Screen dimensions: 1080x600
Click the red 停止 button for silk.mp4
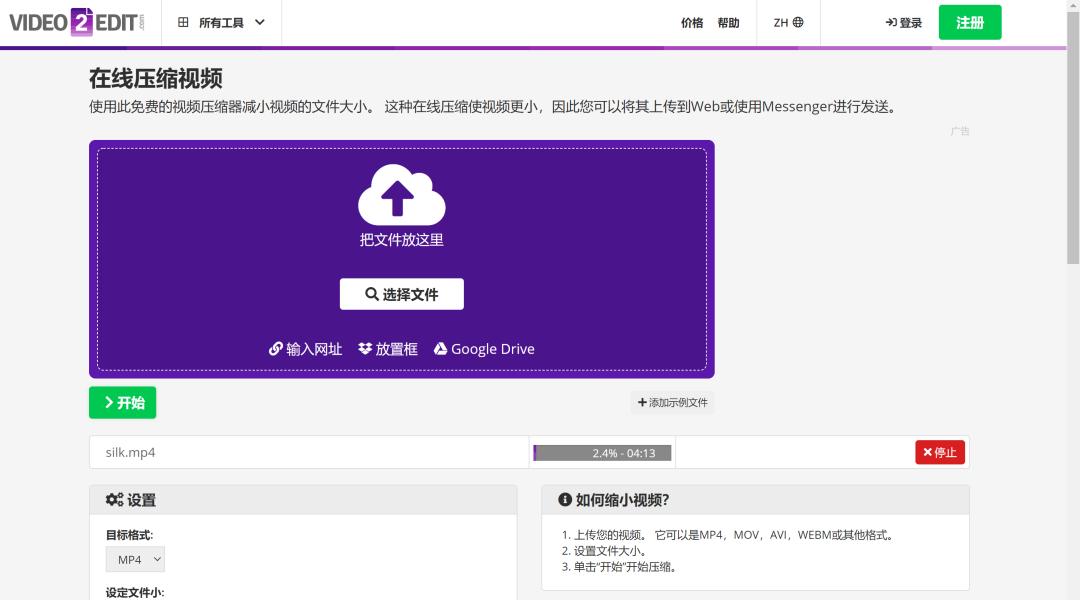tap(939, 452)
